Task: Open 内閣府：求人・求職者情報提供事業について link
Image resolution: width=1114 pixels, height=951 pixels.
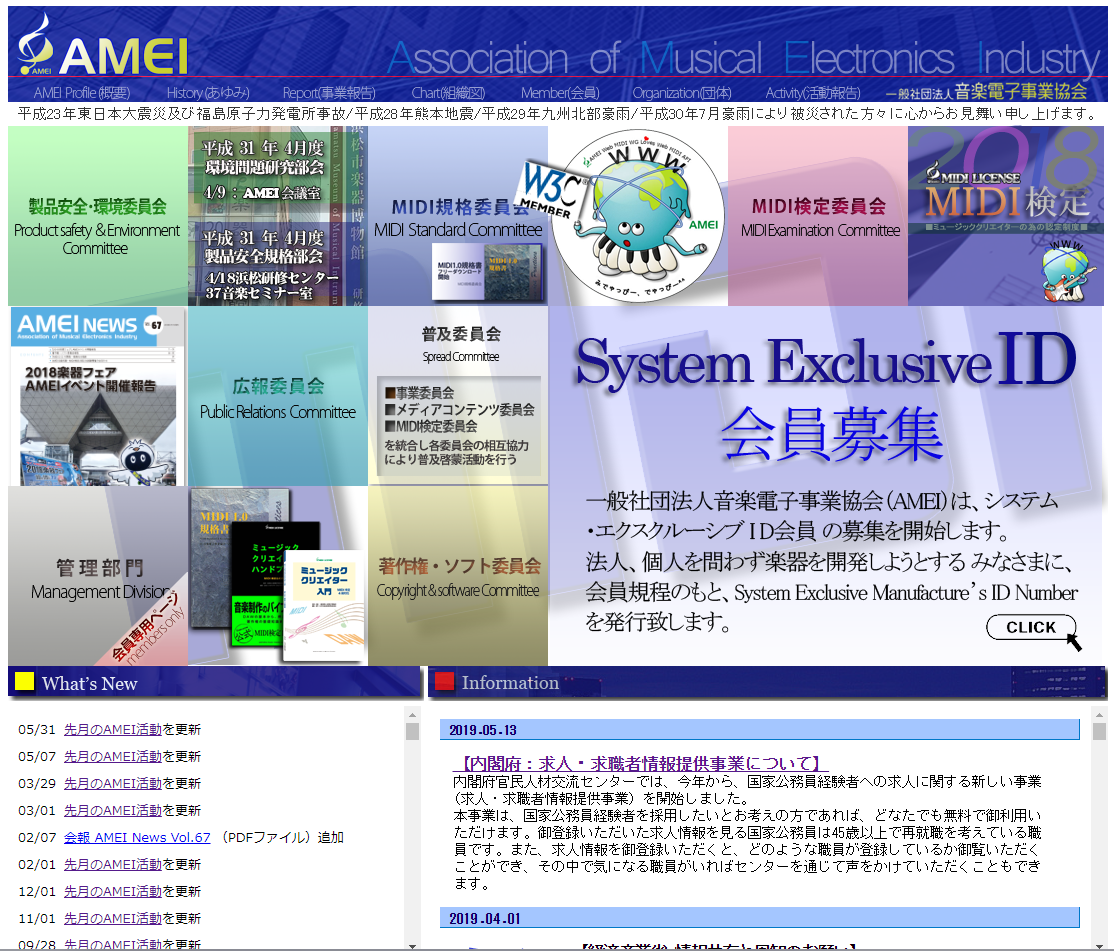Action: (x=641, y=763)
